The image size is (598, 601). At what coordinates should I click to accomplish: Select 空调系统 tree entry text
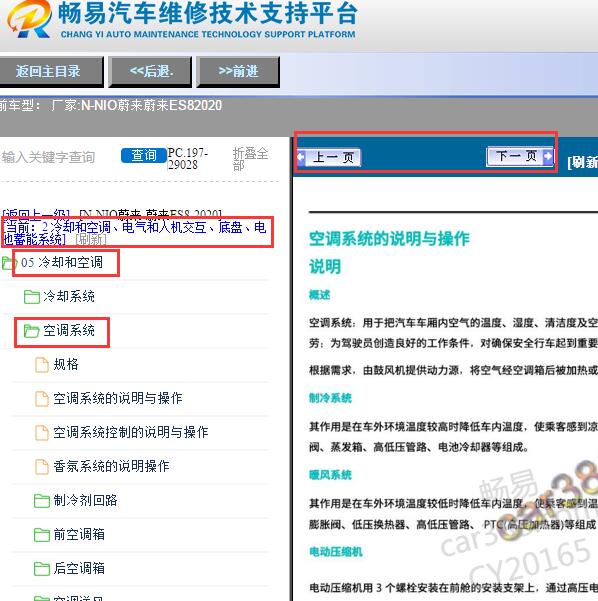69,330
